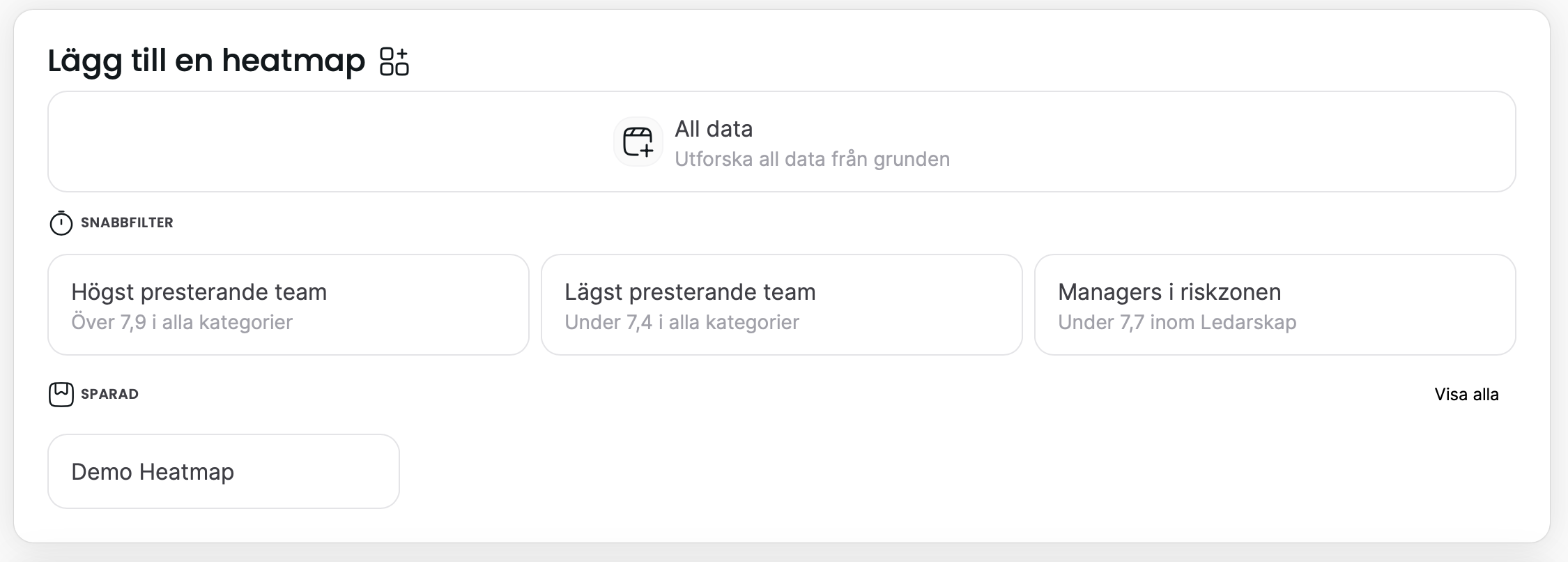Image resolution: width=1568 pixels, height=562 pixels.
Task: Click the add-widget grid icon beside the heading
Action: [x=394, y=61]
